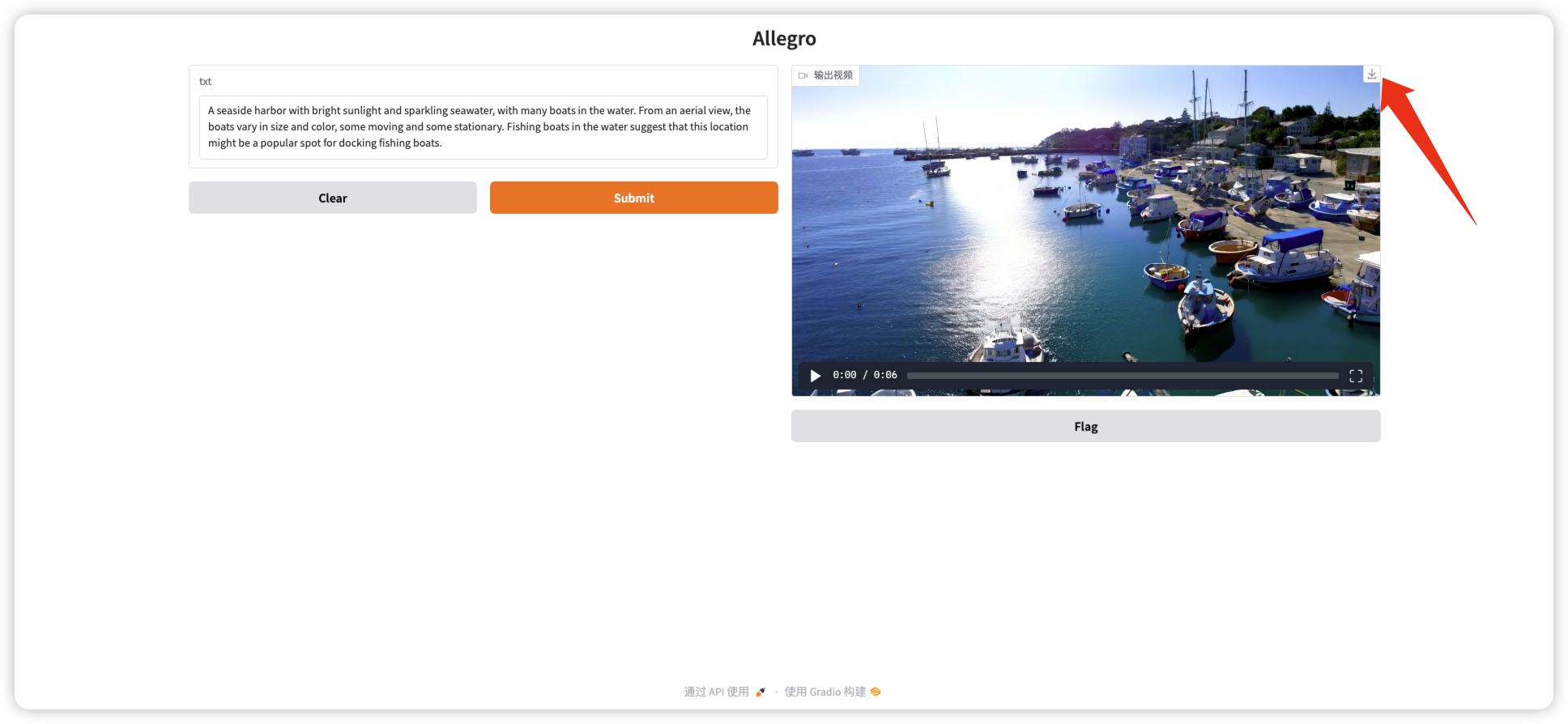Click the Flag button below video
This screenshot has width=1568, height=724.
(1085, 426)
